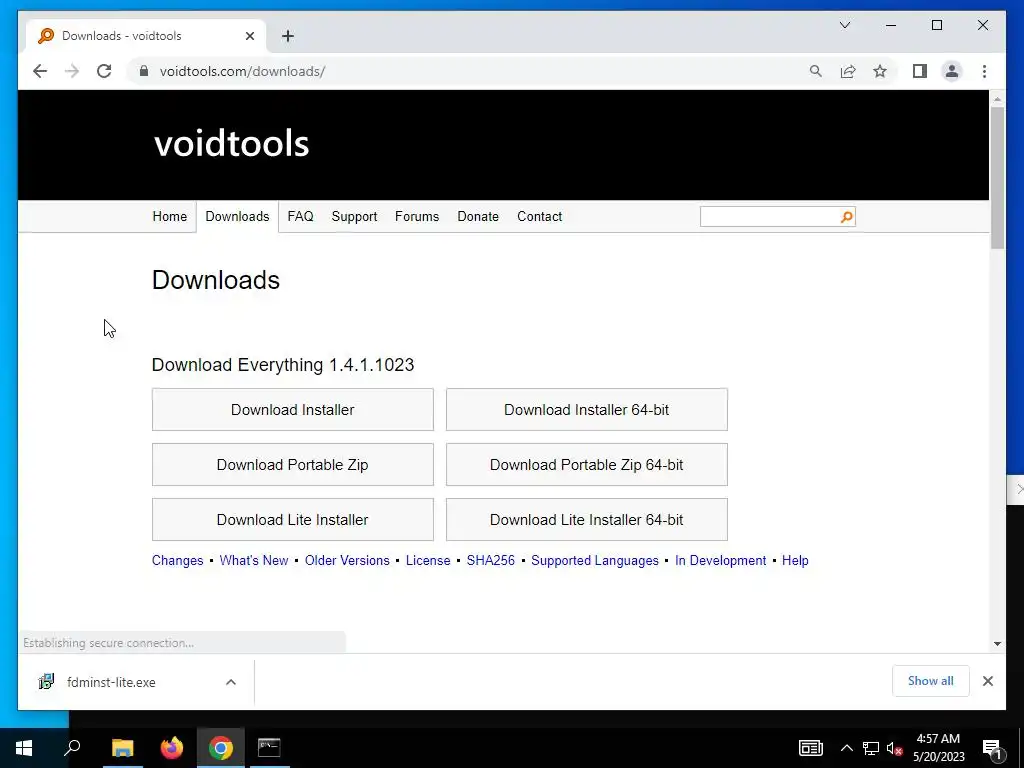Open the muted volume tray icon
Screen dimensions: 1024x768
[894, 748]
